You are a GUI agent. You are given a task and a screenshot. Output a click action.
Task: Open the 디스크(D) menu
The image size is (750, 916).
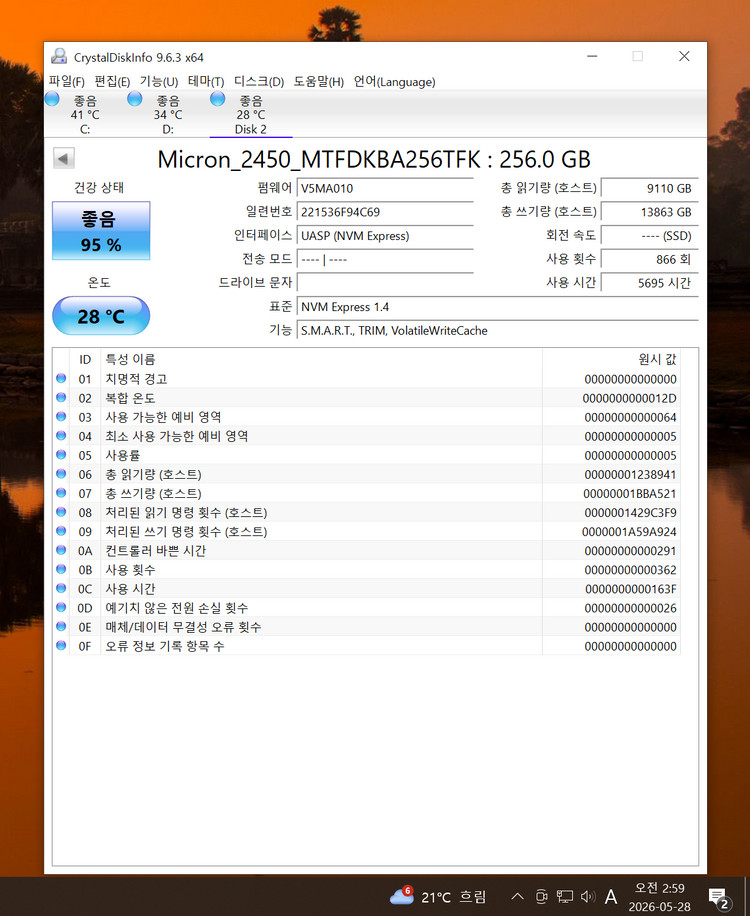coord(259,81)
